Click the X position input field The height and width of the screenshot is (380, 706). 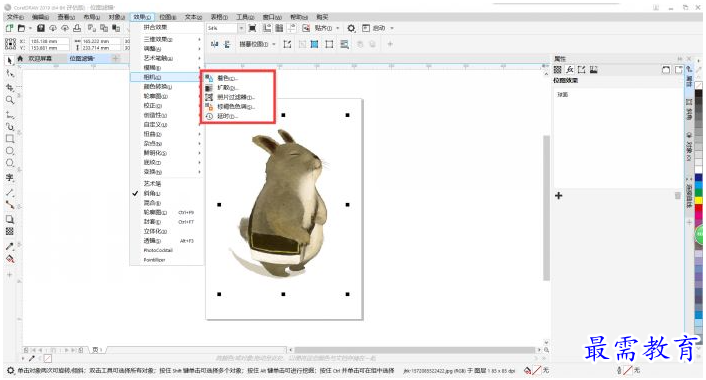[x=49, y=41]
